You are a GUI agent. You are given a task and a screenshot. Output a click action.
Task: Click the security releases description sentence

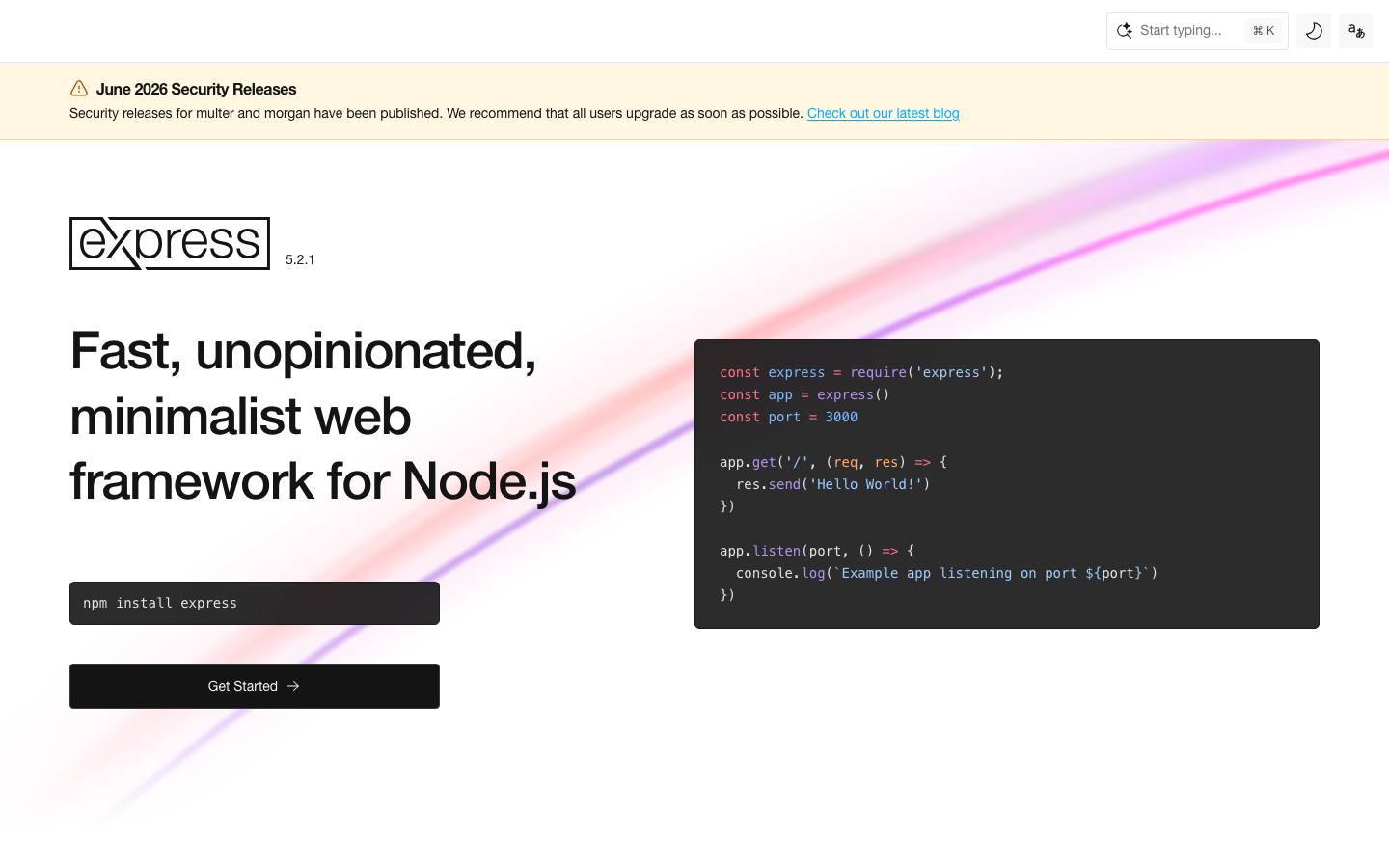[x=436, y=113]
